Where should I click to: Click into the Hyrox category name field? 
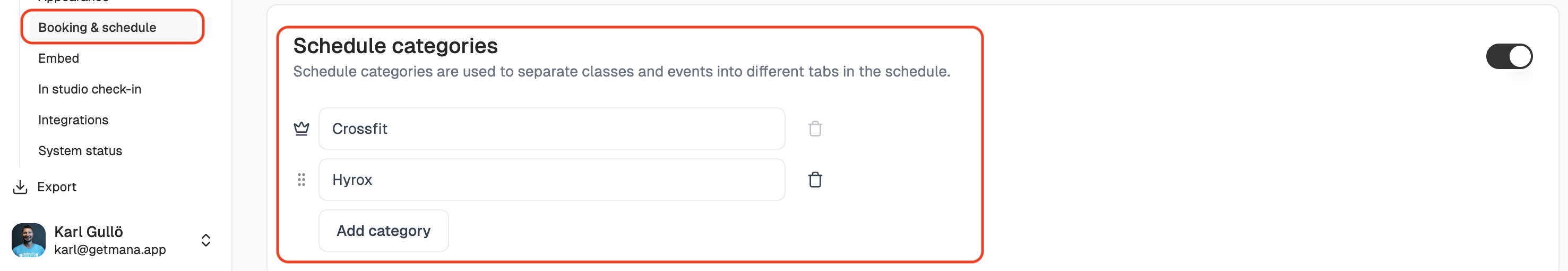551,180
